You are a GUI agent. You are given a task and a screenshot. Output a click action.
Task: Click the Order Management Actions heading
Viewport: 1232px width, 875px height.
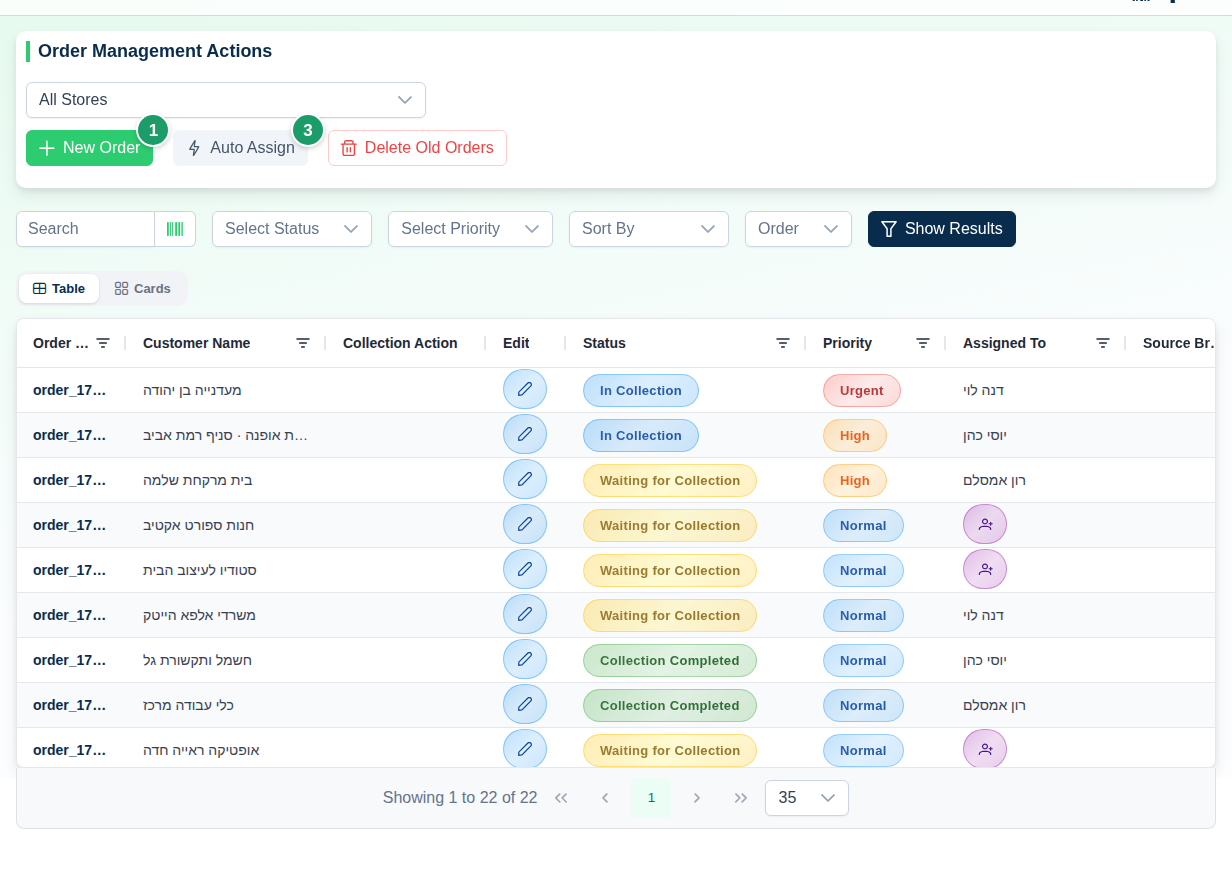click(x=155, y=51)
